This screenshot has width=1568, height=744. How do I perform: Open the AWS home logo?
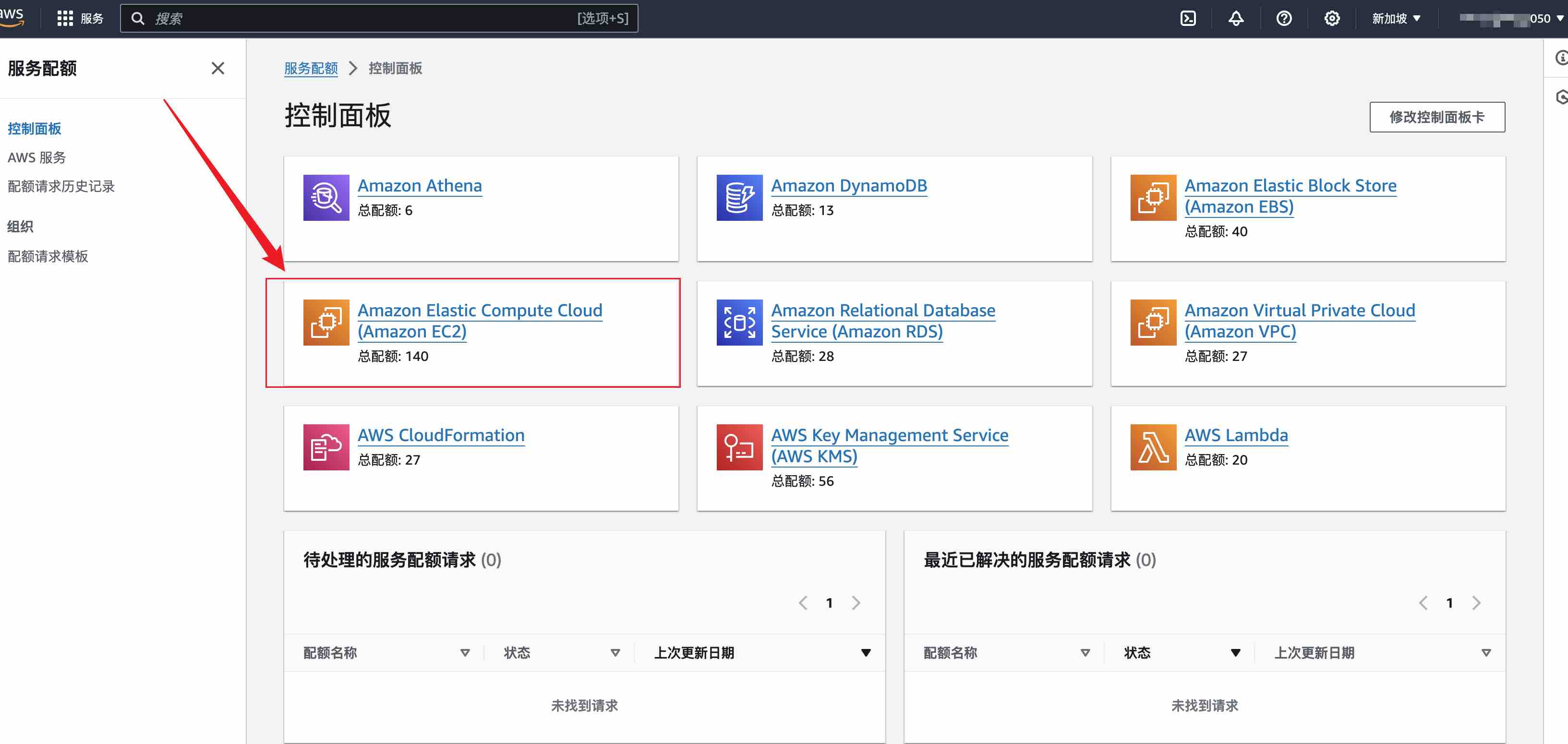12,18
